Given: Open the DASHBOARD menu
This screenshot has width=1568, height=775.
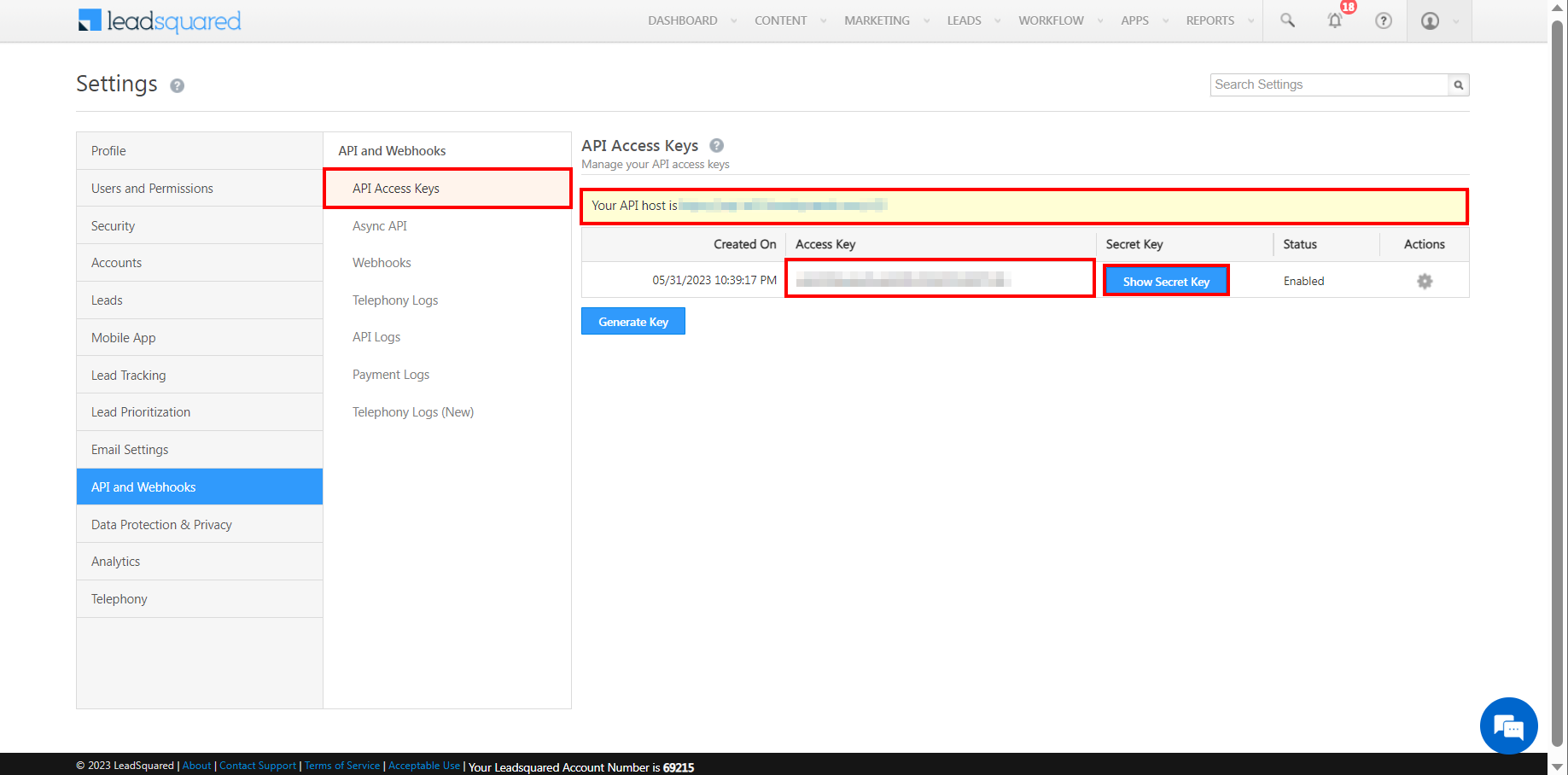Looking at the screenshot, I should (x=683, y=20).
